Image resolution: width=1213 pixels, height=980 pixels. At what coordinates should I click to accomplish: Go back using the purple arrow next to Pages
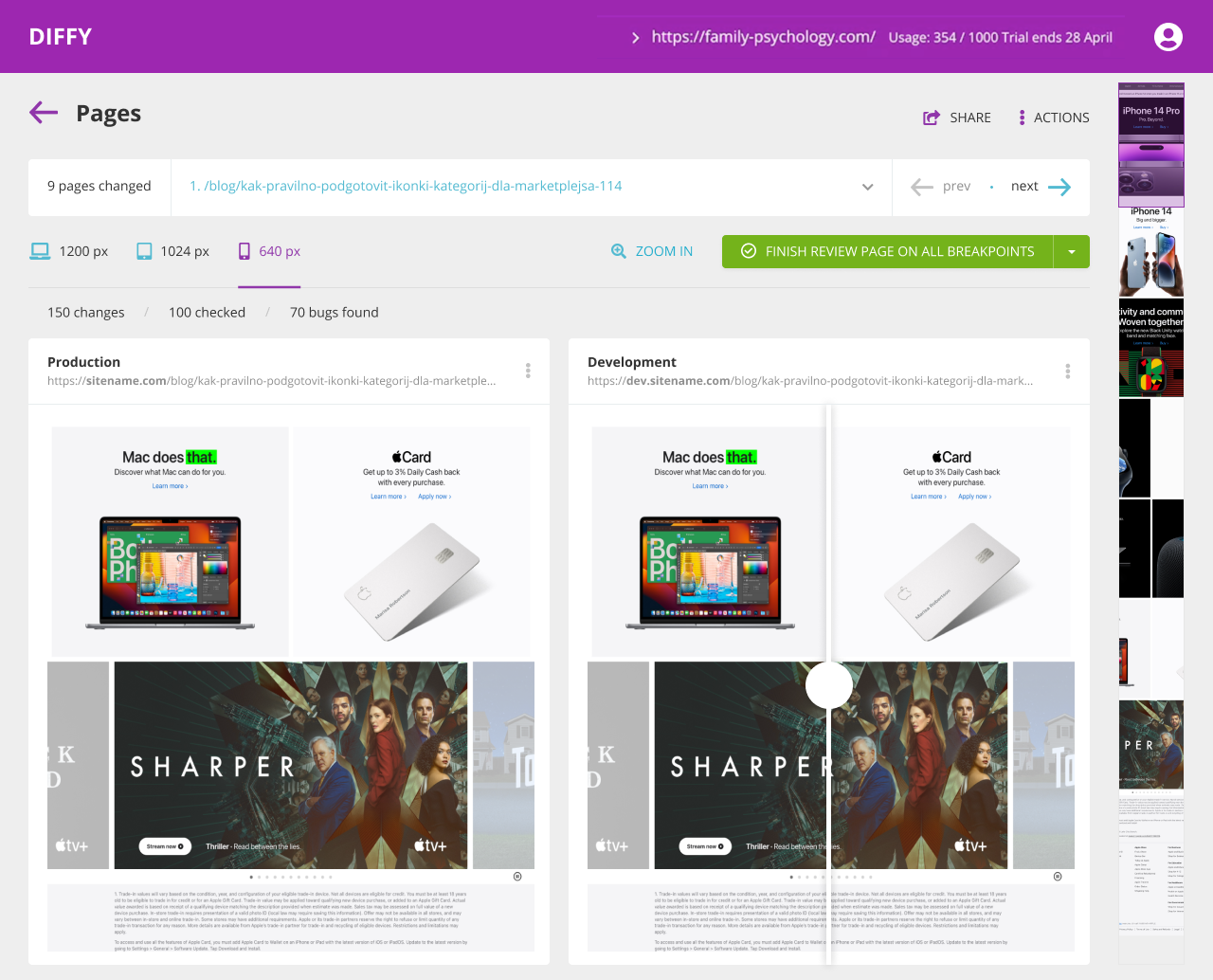tap(44, 113)
